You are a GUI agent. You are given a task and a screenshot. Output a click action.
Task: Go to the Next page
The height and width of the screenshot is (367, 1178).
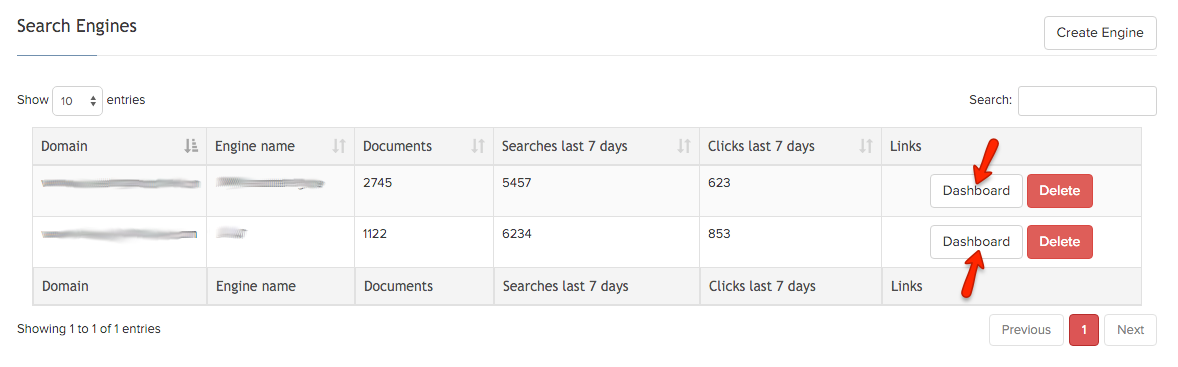pos(1130,329)
